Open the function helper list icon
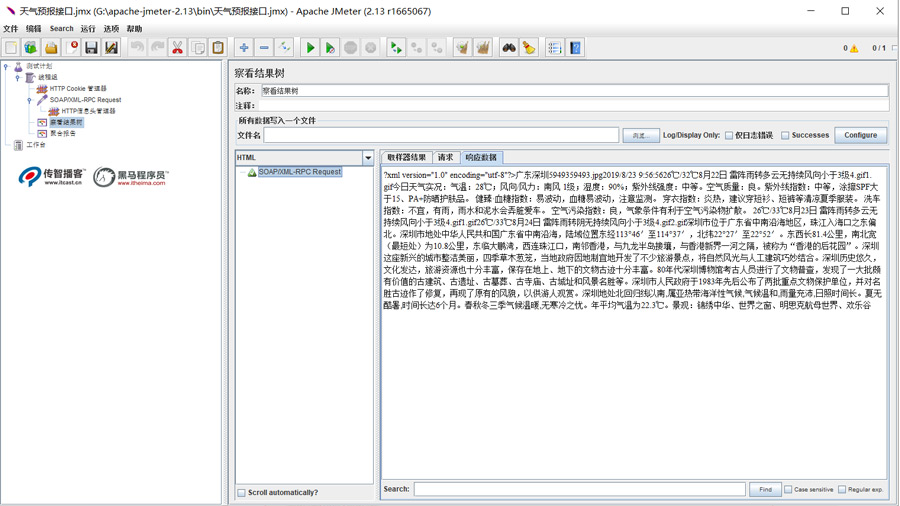Image resolution: width=900 pixels, height=506 pixels. (x=554, y=48)
